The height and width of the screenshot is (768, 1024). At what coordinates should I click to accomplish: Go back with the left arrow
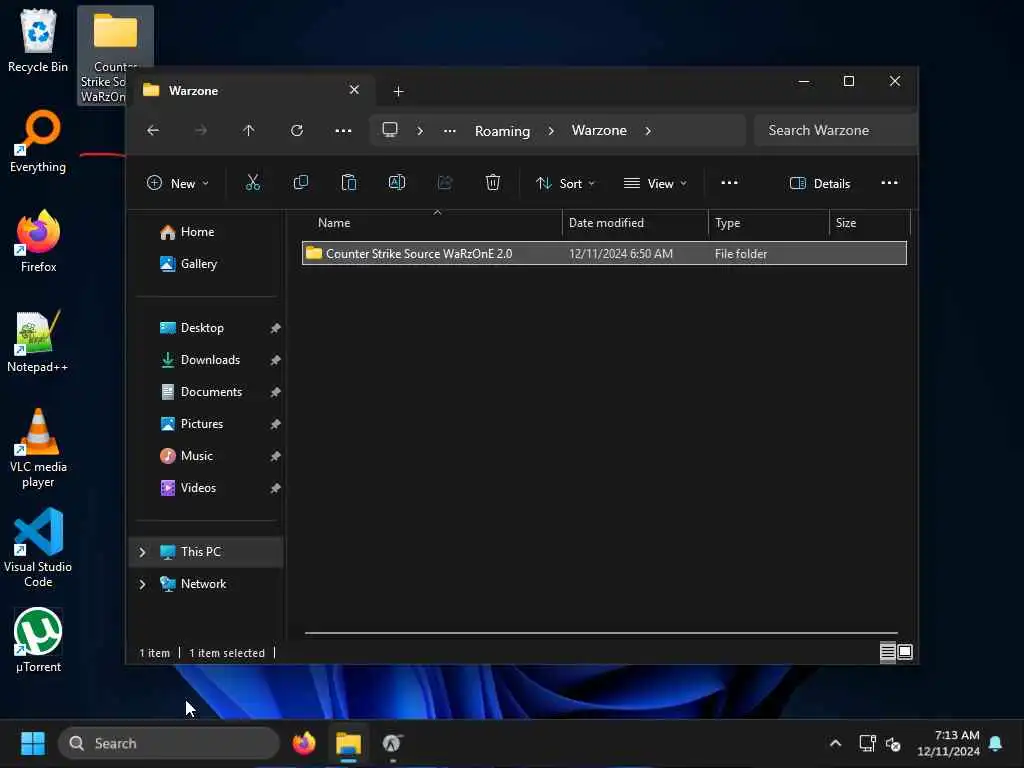pyautogui.click(x=153, y=131)
